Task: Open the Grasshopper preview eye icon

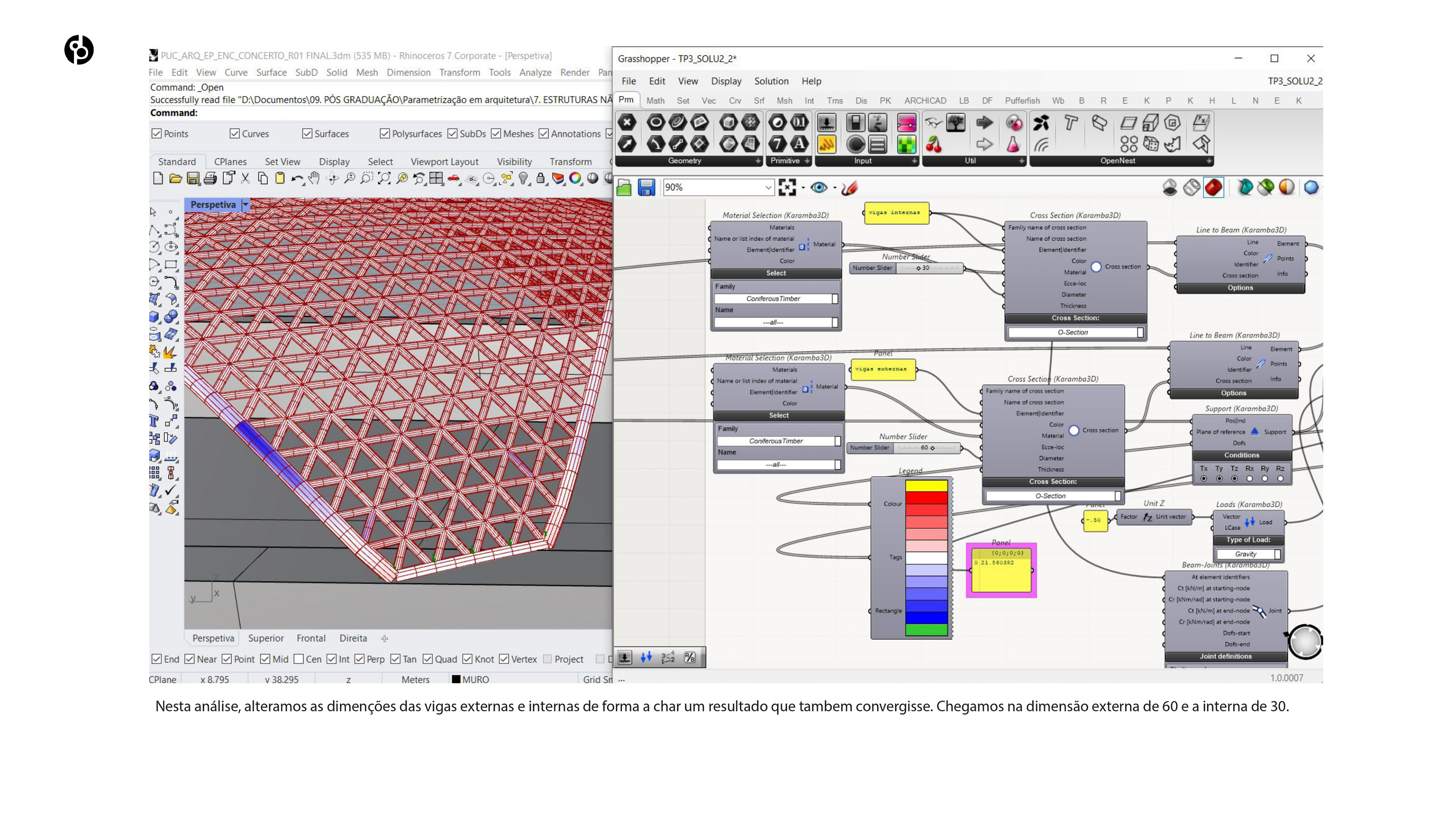Action: [819, 187]
